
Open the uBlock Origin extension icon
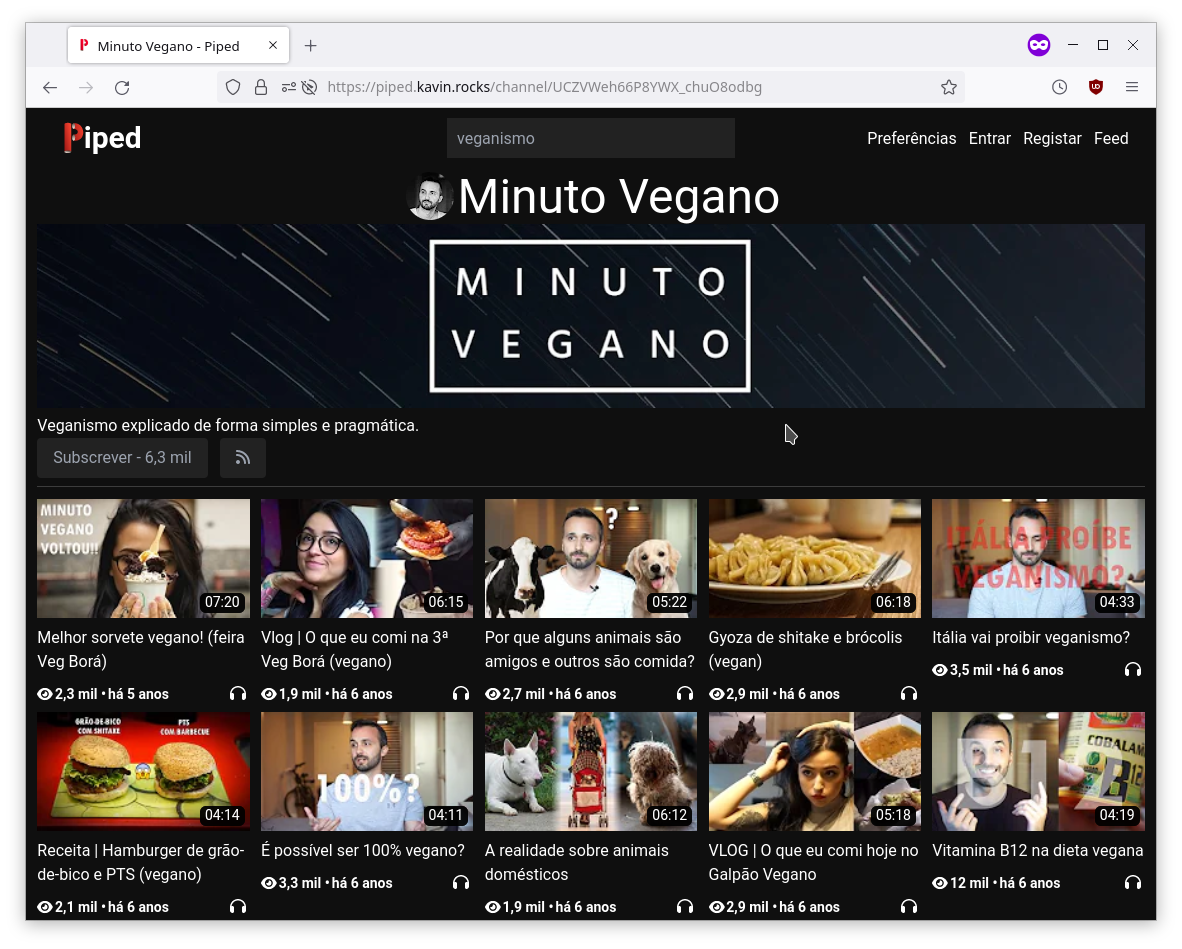pyautogui.click(x=1096, y=87)
